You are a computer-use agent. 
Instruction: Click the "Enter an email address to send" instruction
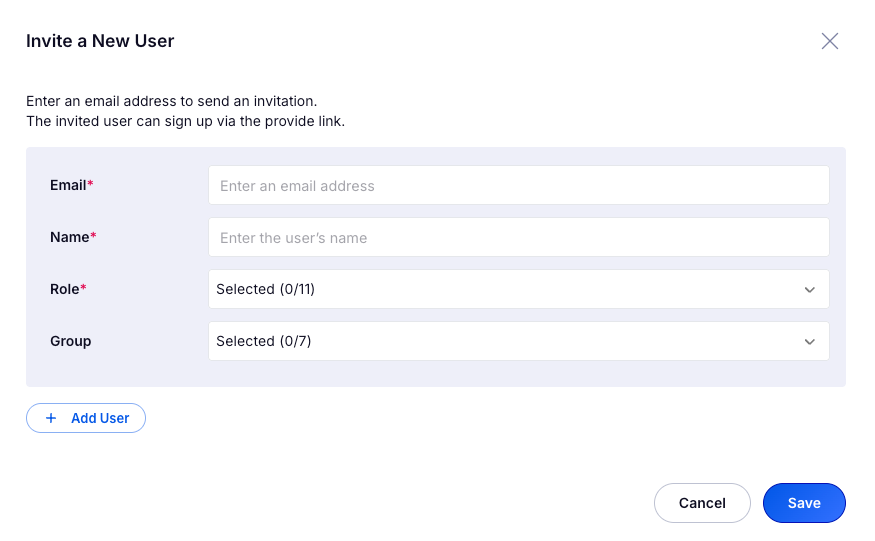click(171, 101)
